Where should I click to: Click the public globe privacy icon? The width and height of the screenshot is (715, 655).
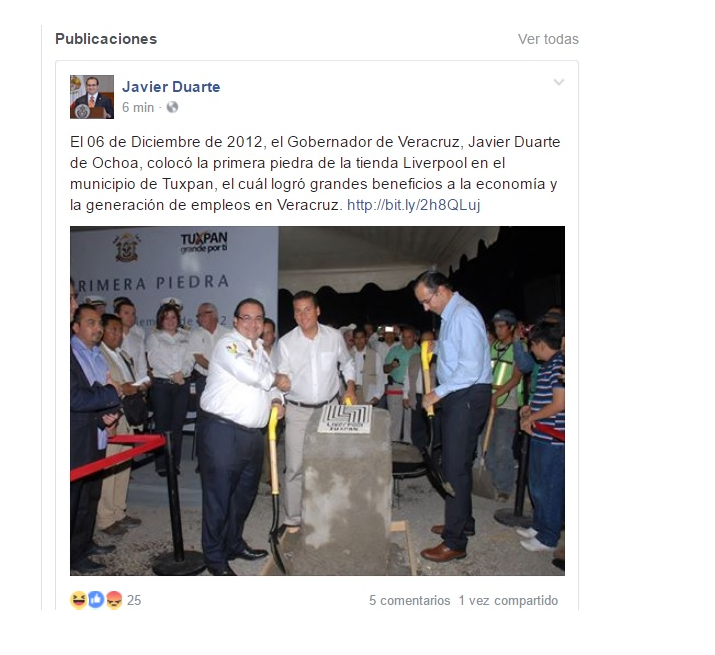tap(172, 107)
